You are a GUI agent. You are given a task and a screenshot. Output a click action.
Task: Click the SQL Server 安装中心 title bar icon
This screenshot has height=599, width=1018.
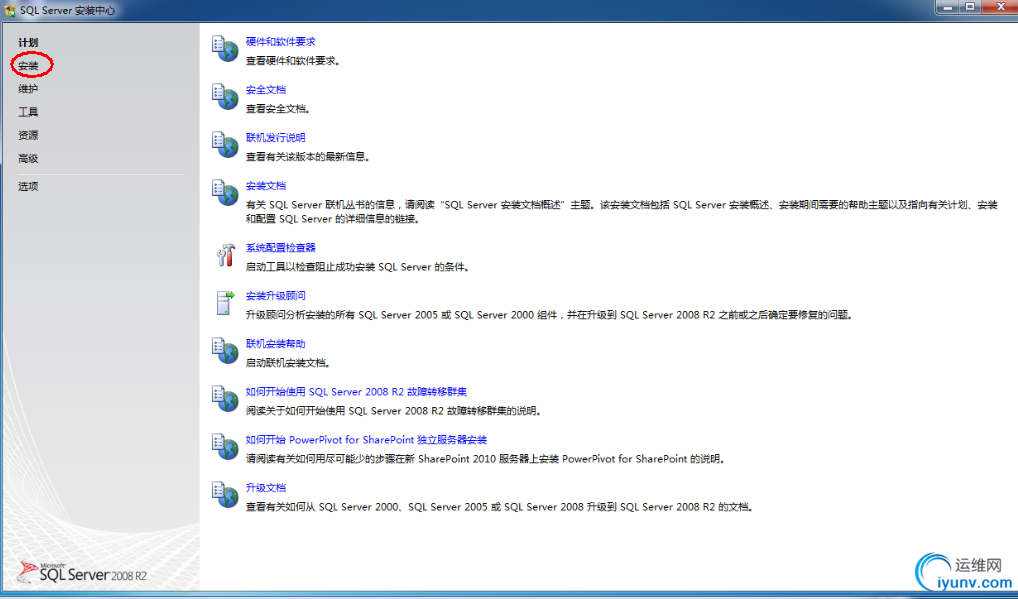[10, 10]
